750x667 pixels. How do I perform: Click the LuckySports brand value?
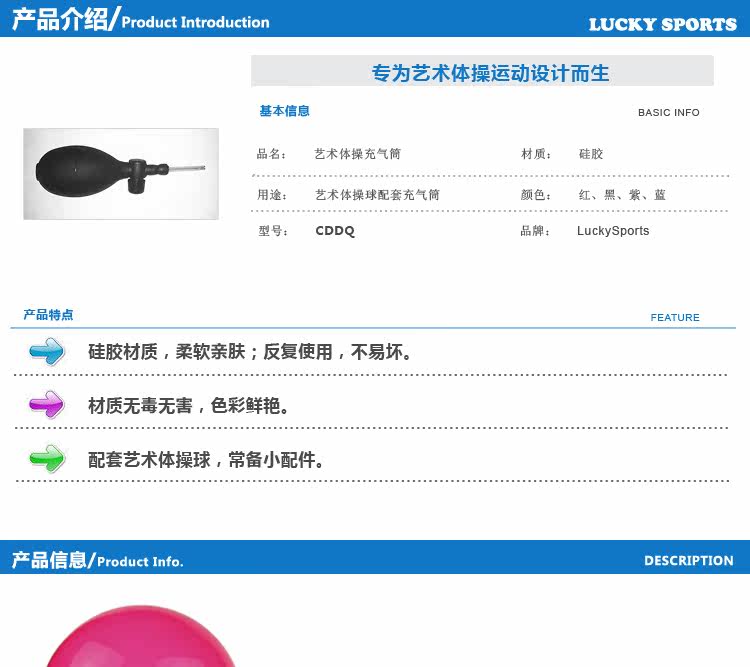613,231
